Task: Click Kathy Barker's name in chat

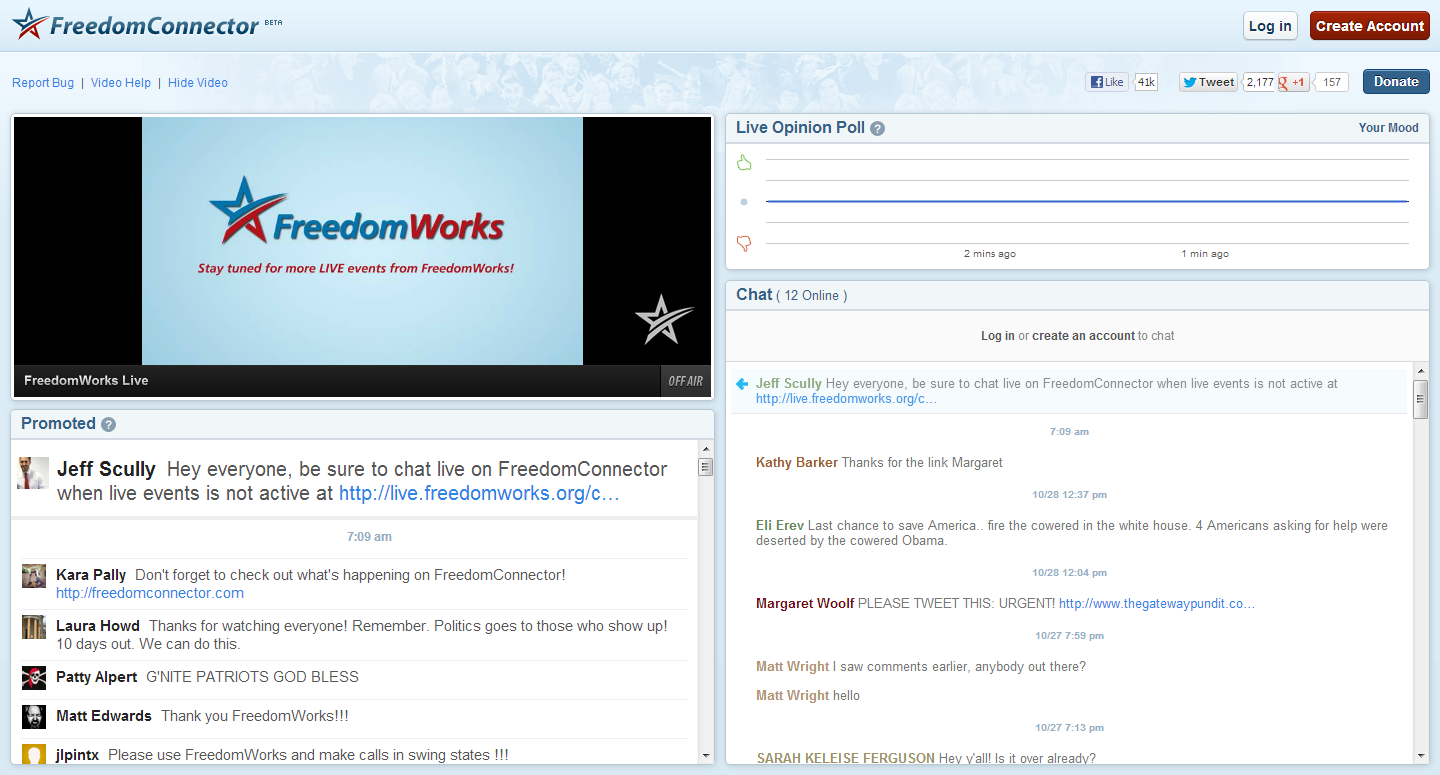Action: 797,462
